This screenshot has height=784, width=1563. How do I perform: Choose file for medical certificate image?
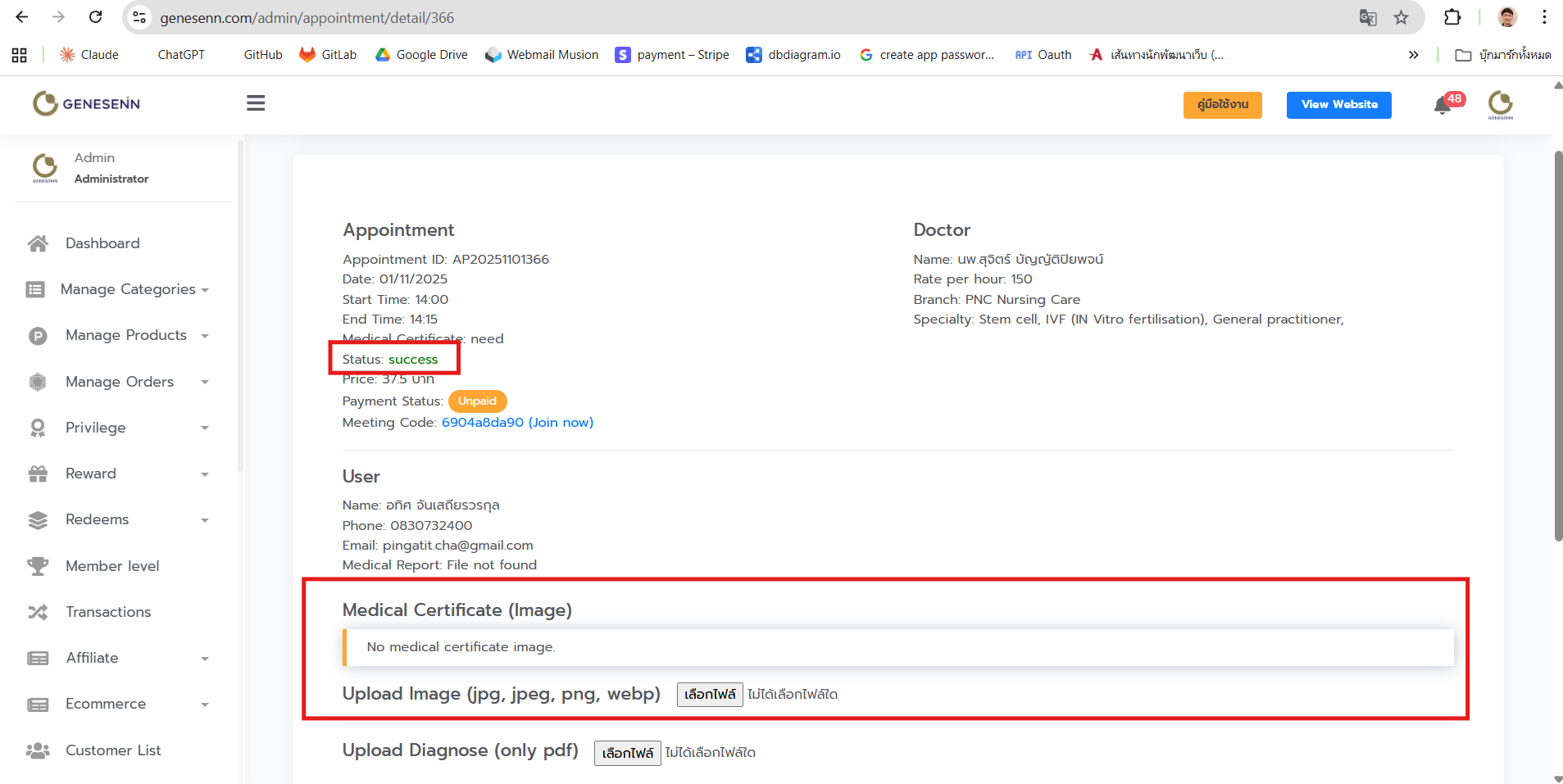[710, 695]
